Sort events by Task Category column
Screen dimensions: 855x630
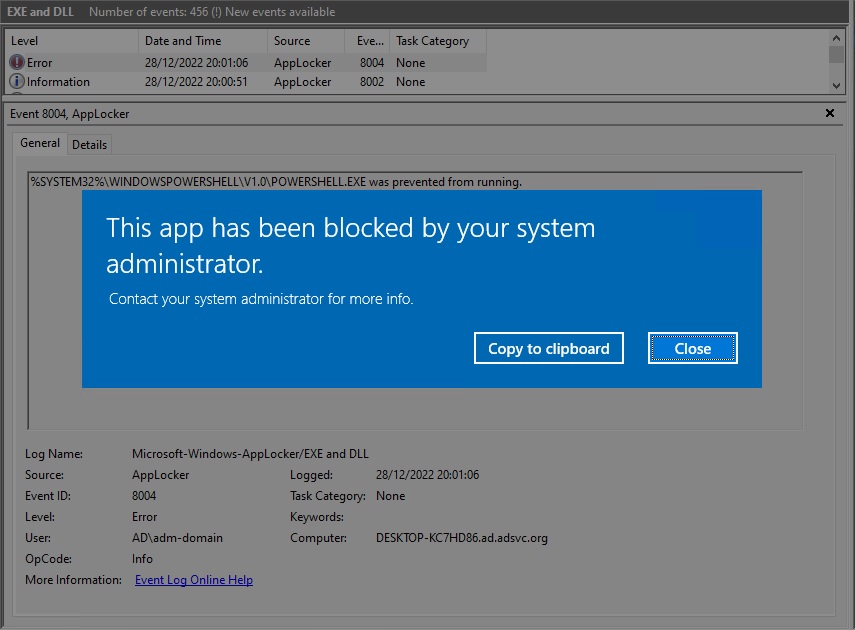pos(430,41)
